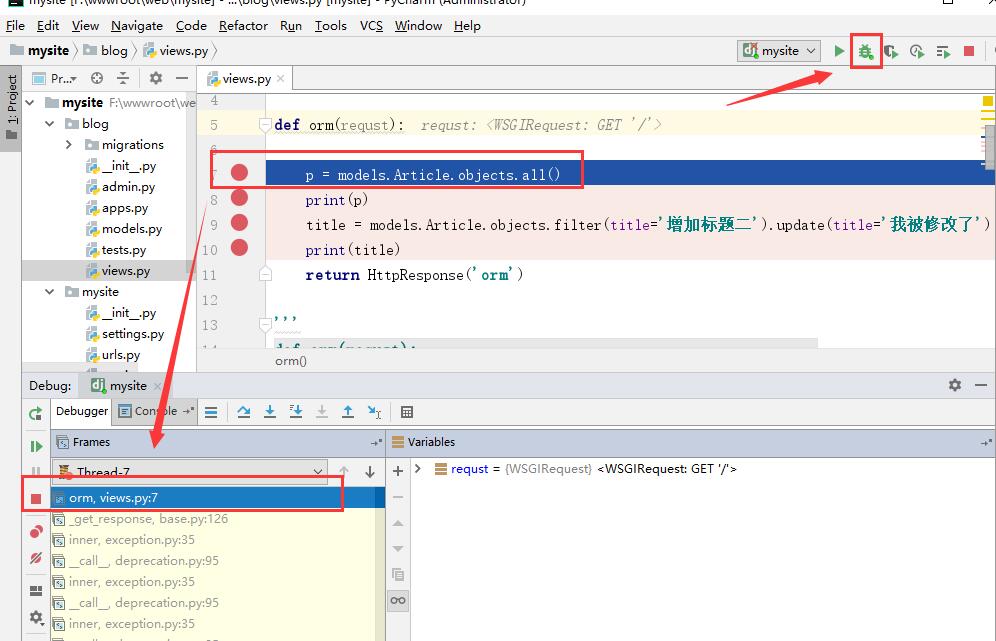996x641 pixels.
Task: Restore layout icon in debugger sidebar
Action: click(x=36, y=591)
